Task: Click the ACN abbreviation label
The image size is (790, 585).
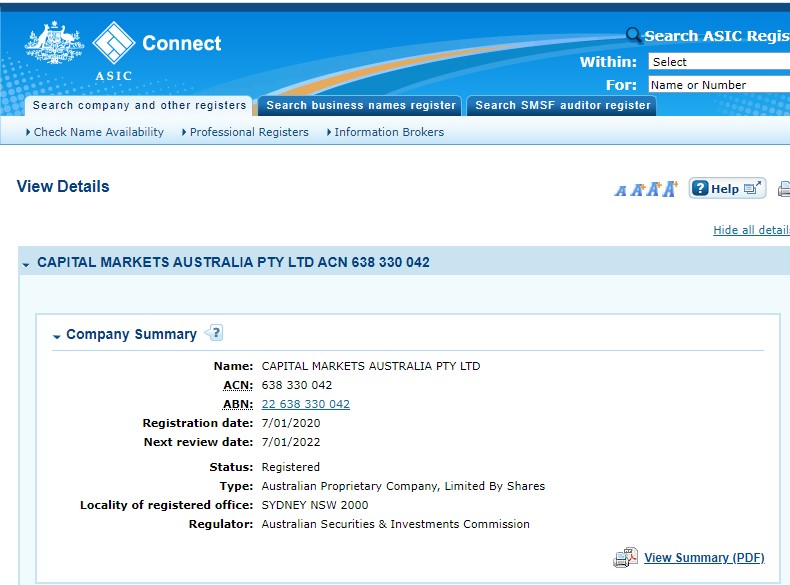Action: click(238, 385)
